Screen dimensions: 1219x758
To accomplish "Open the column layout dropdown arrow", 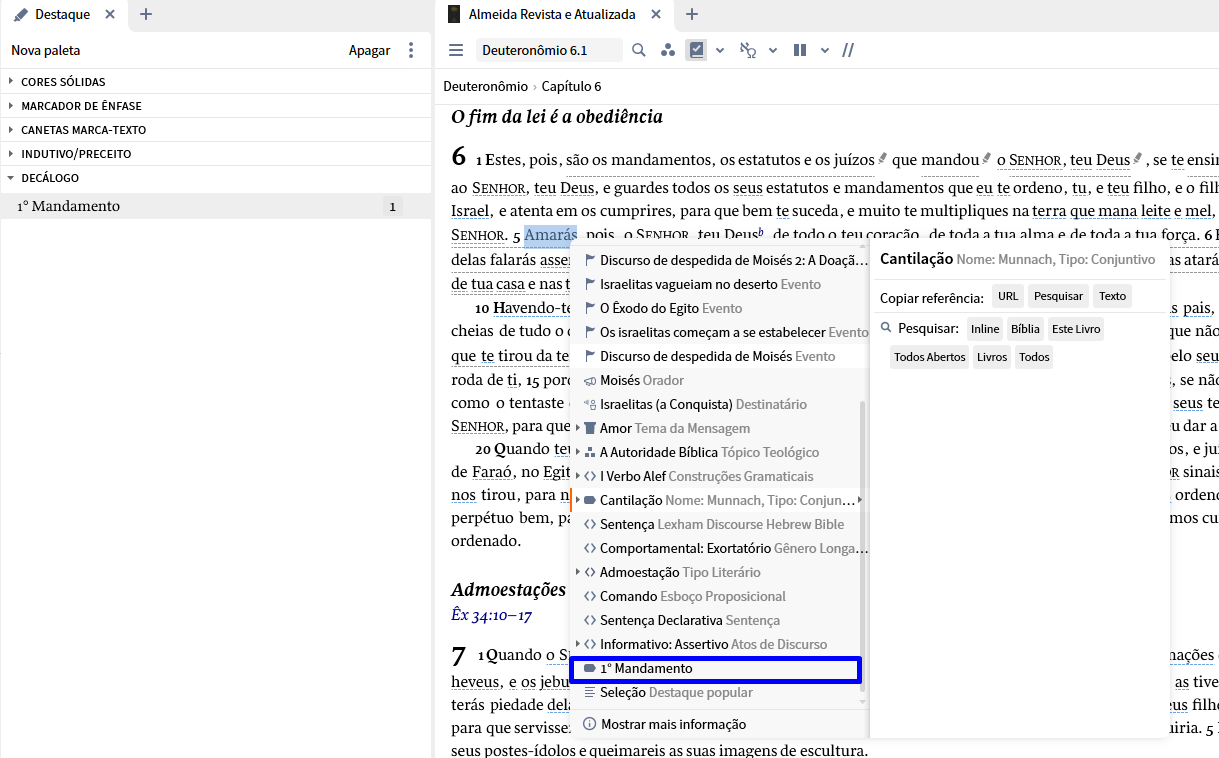I will [x=825, y=50].
